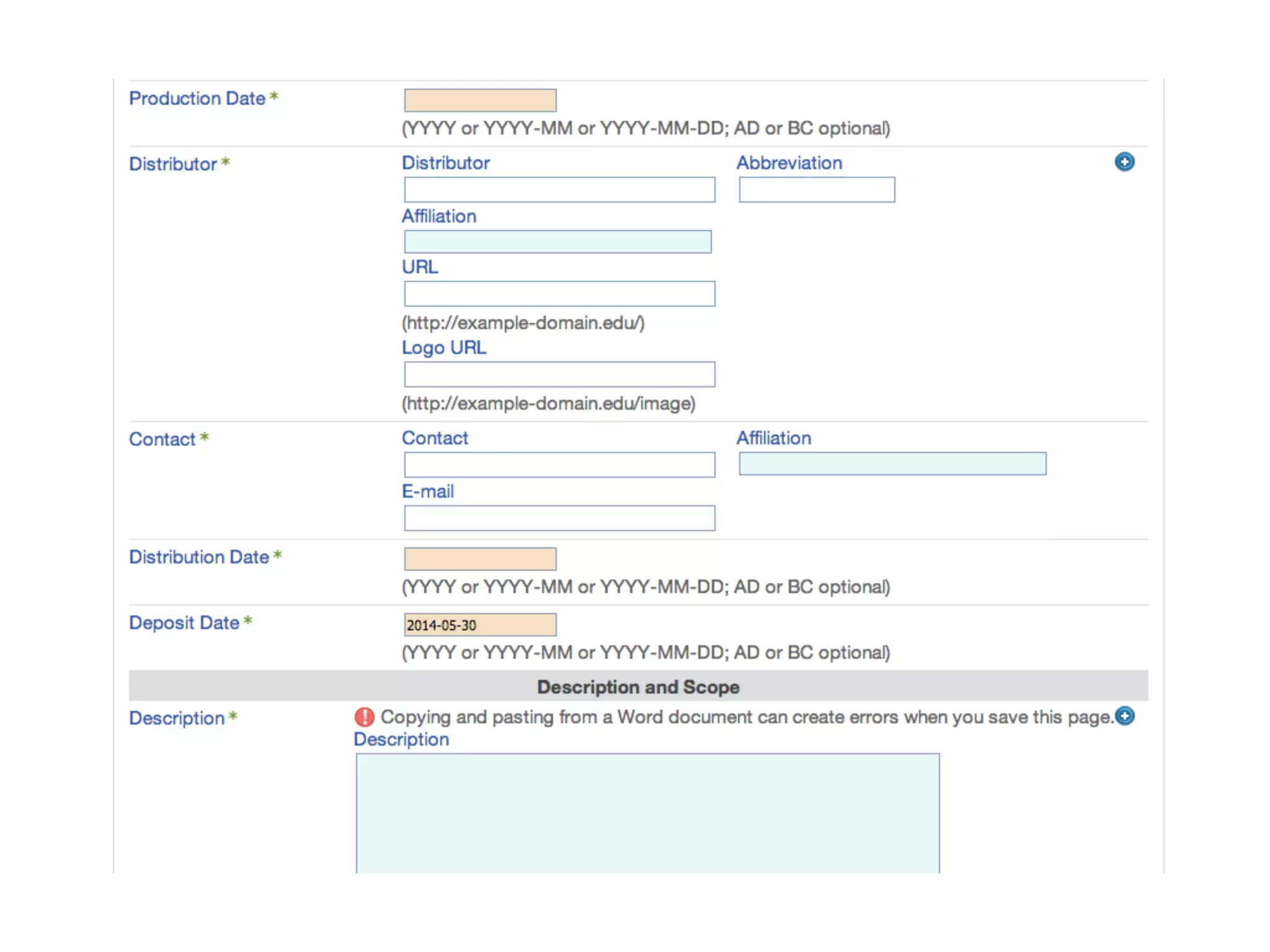Click the distributor URL input box
The image size is (1270, 952).
point(559,294)
